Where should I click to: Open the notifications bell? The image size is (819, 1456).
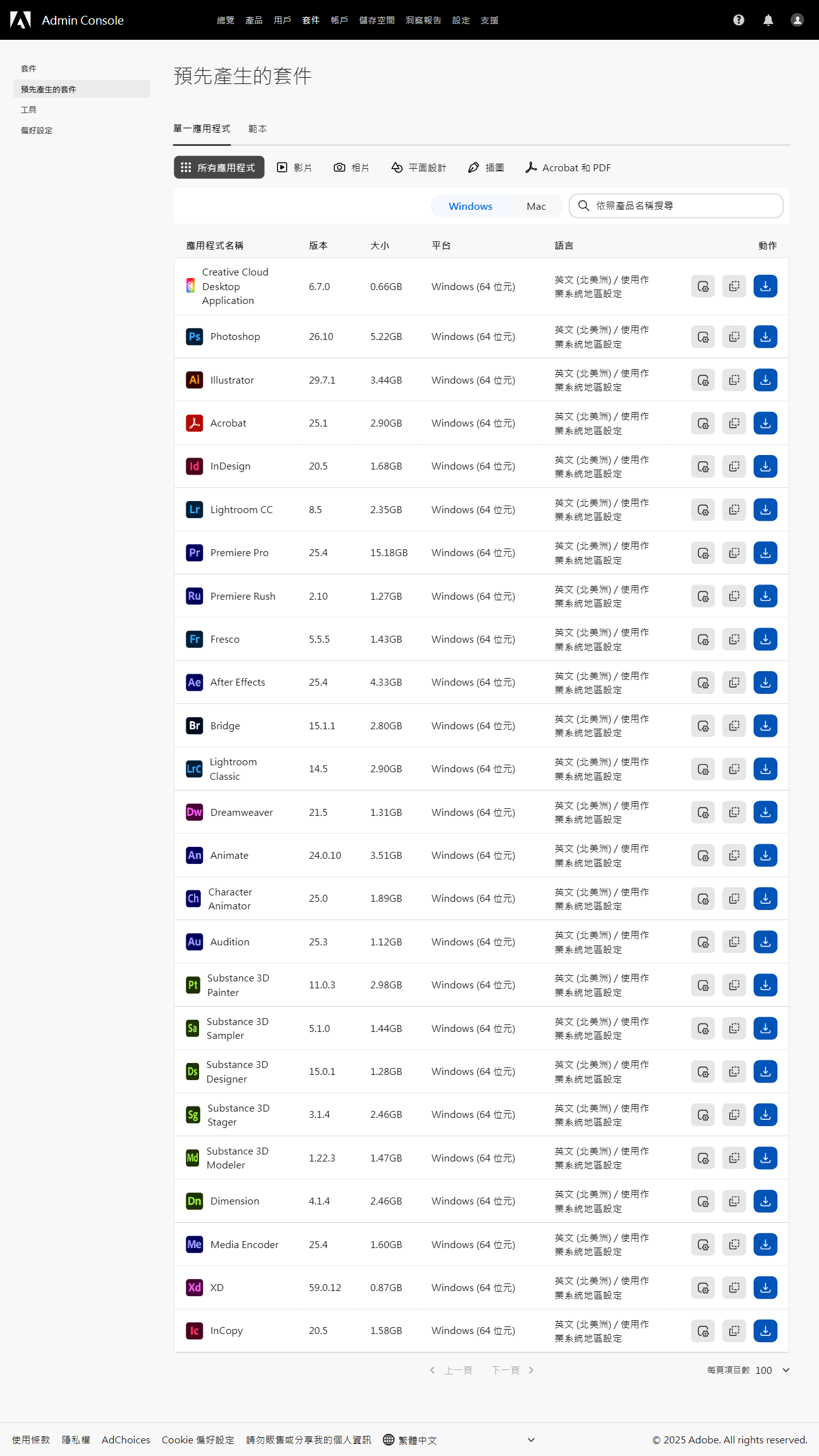pyautogui.click(x=768, y=20)
